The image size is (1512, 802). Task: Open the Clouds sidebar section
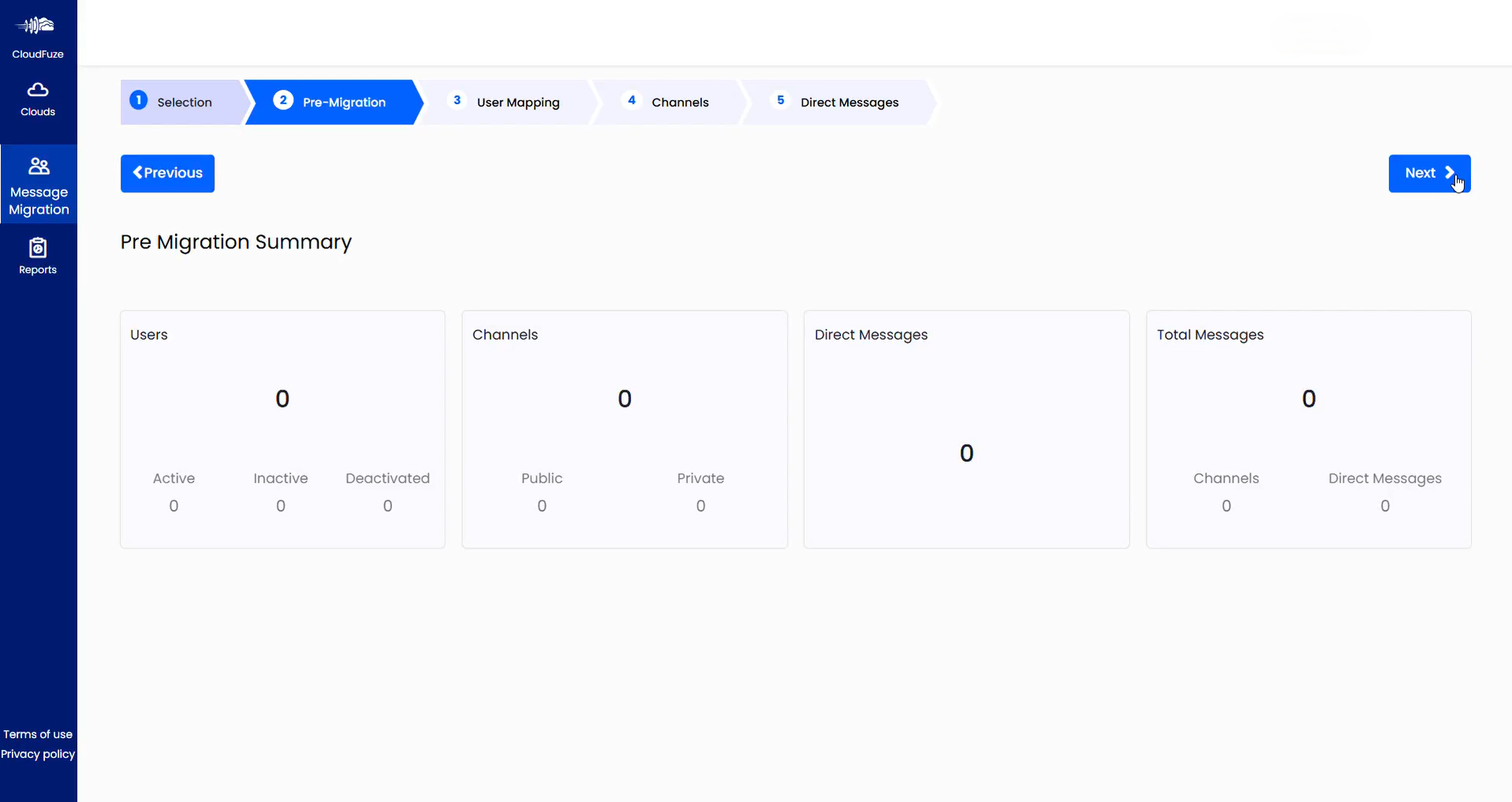[38, 99]
